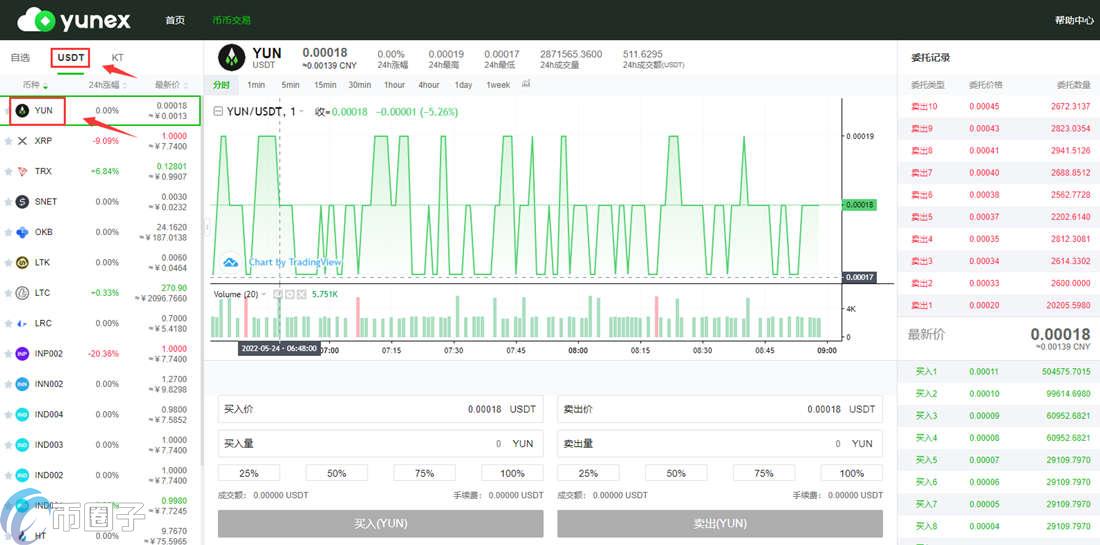Click the XRP coin icon
The image size is (1100, 545).
(x=23, y=141)
